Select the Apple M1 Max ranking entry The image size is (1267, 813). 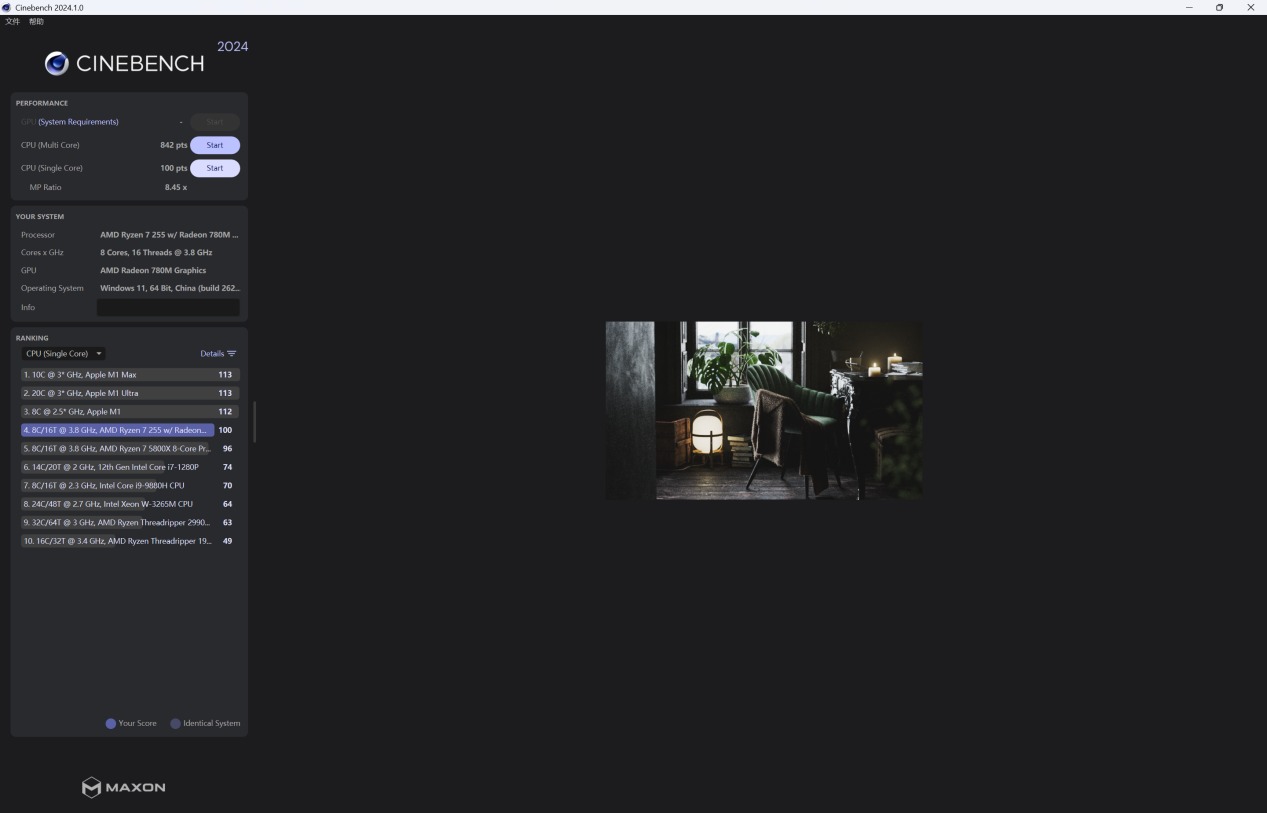pyautogui.click(x=130, y=375)
